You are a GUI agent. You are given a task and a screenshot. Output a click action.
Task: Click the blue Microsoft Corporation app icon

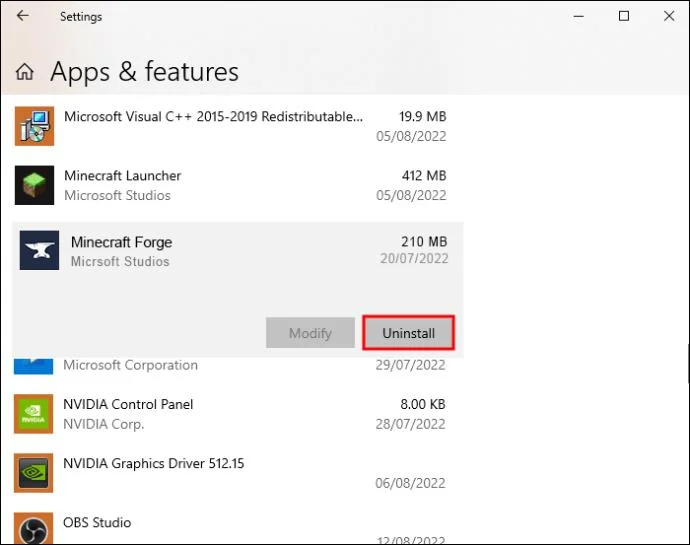(33, 366)
